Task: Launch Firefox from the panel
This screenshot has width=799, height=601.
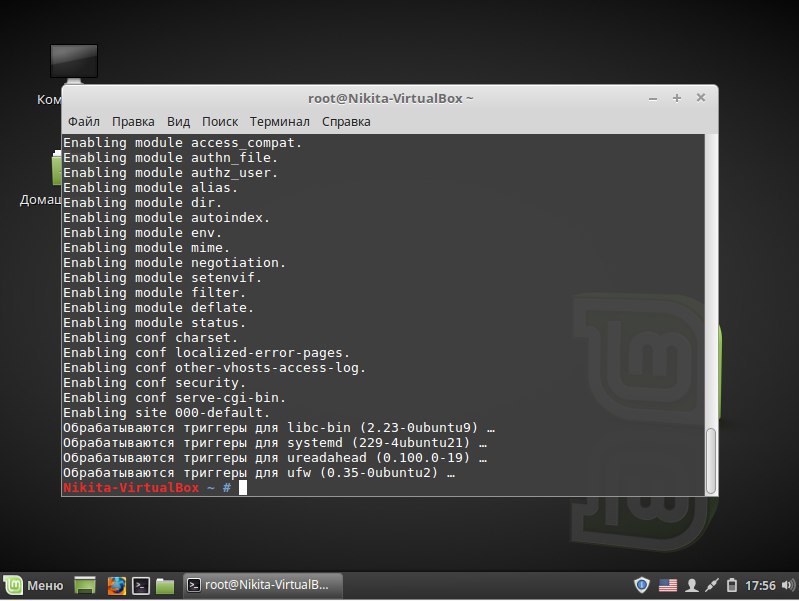Action: [116, 585]
